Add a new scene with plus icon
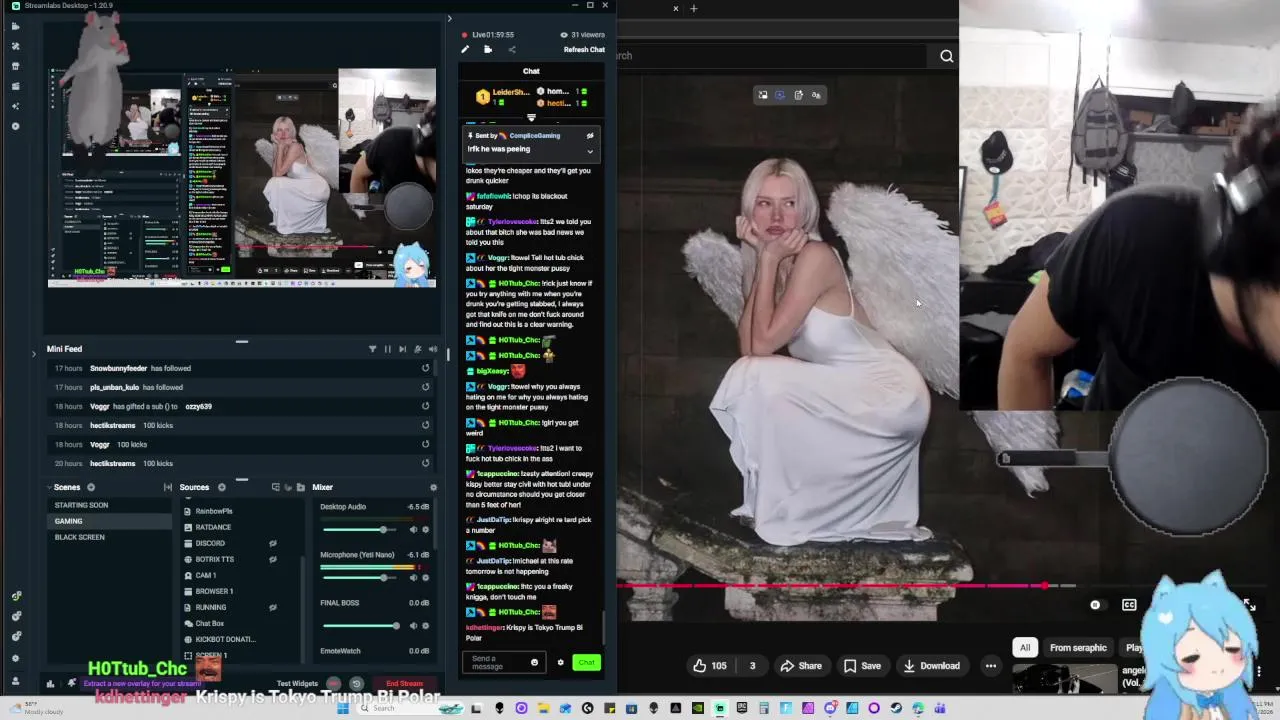This screenshot has height=720, width=1280. pyautogui.click(x=90, y=487)
